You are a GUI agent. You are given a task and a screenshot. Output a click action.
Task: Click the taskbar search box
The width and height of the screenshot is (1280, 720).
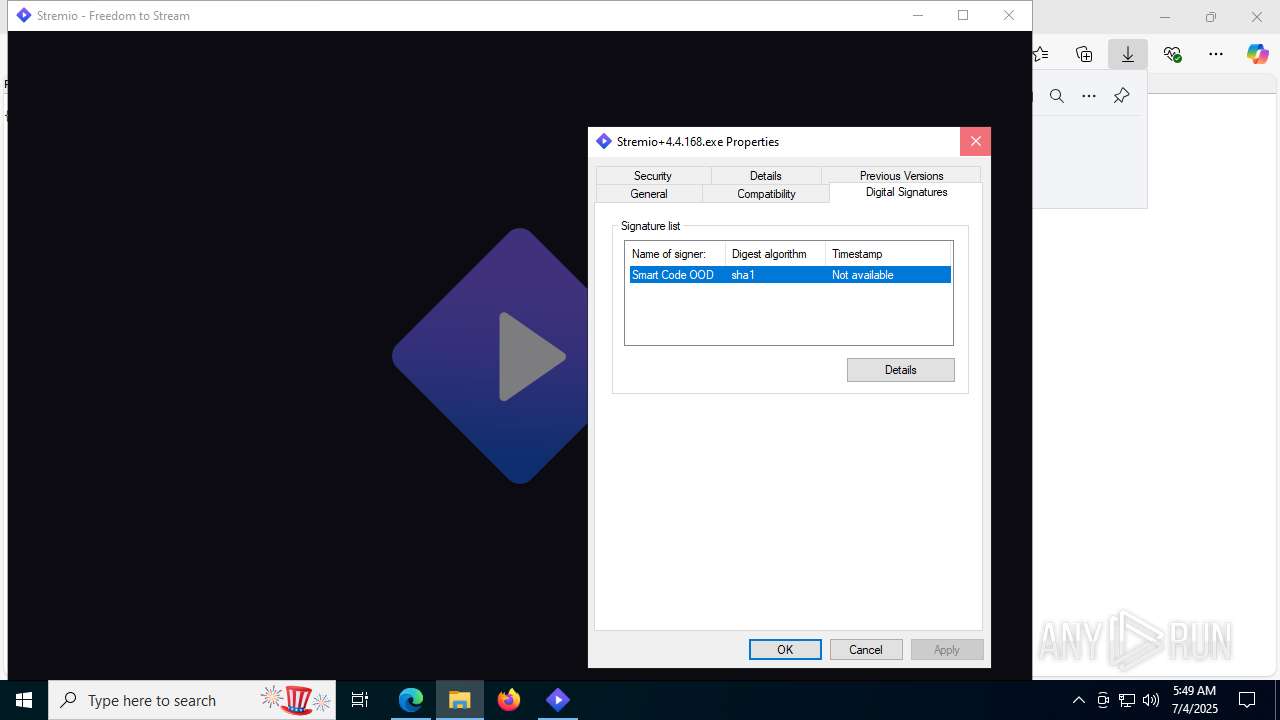coord(192,700)
